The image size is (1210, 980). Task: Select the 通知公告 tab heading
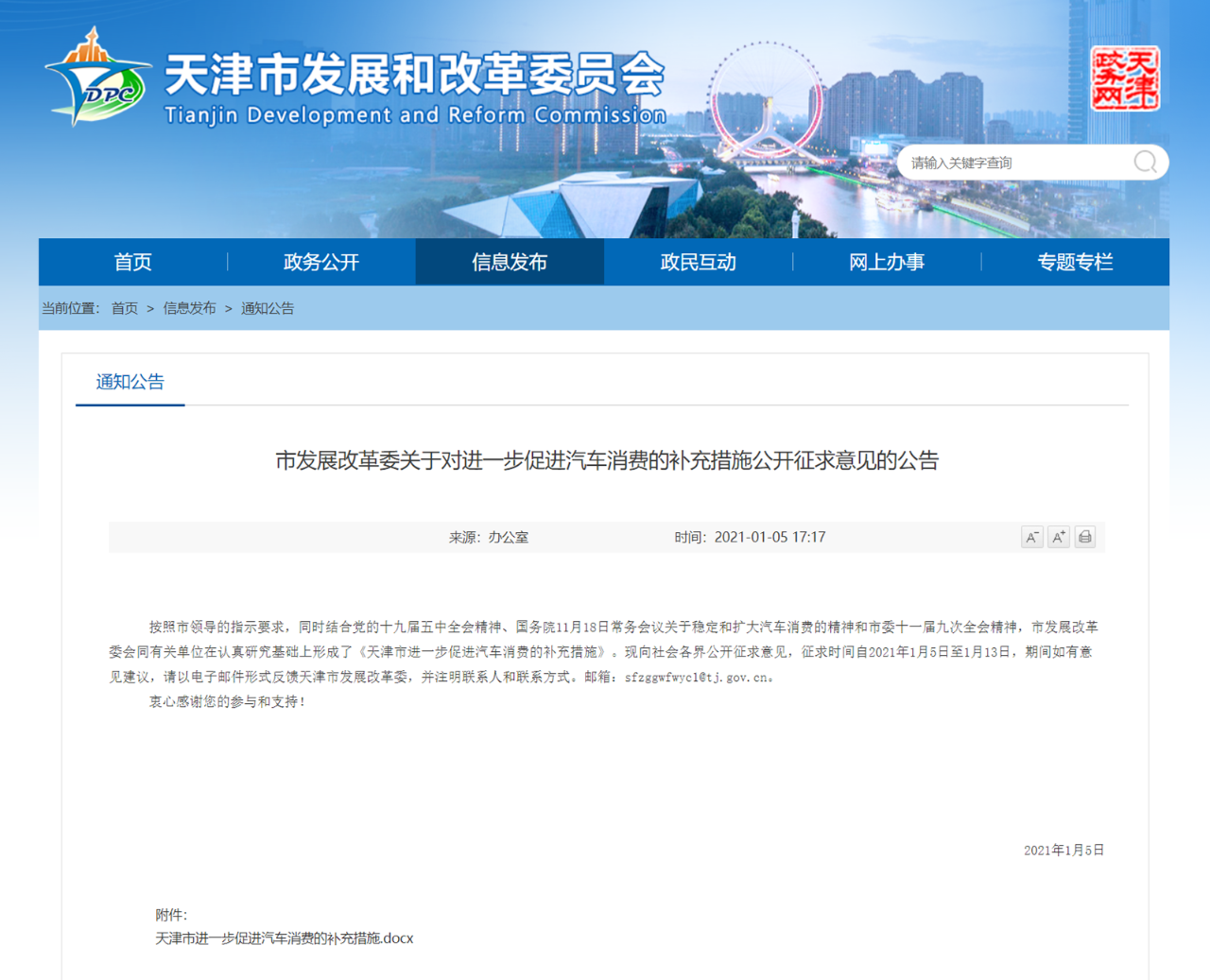130,382
